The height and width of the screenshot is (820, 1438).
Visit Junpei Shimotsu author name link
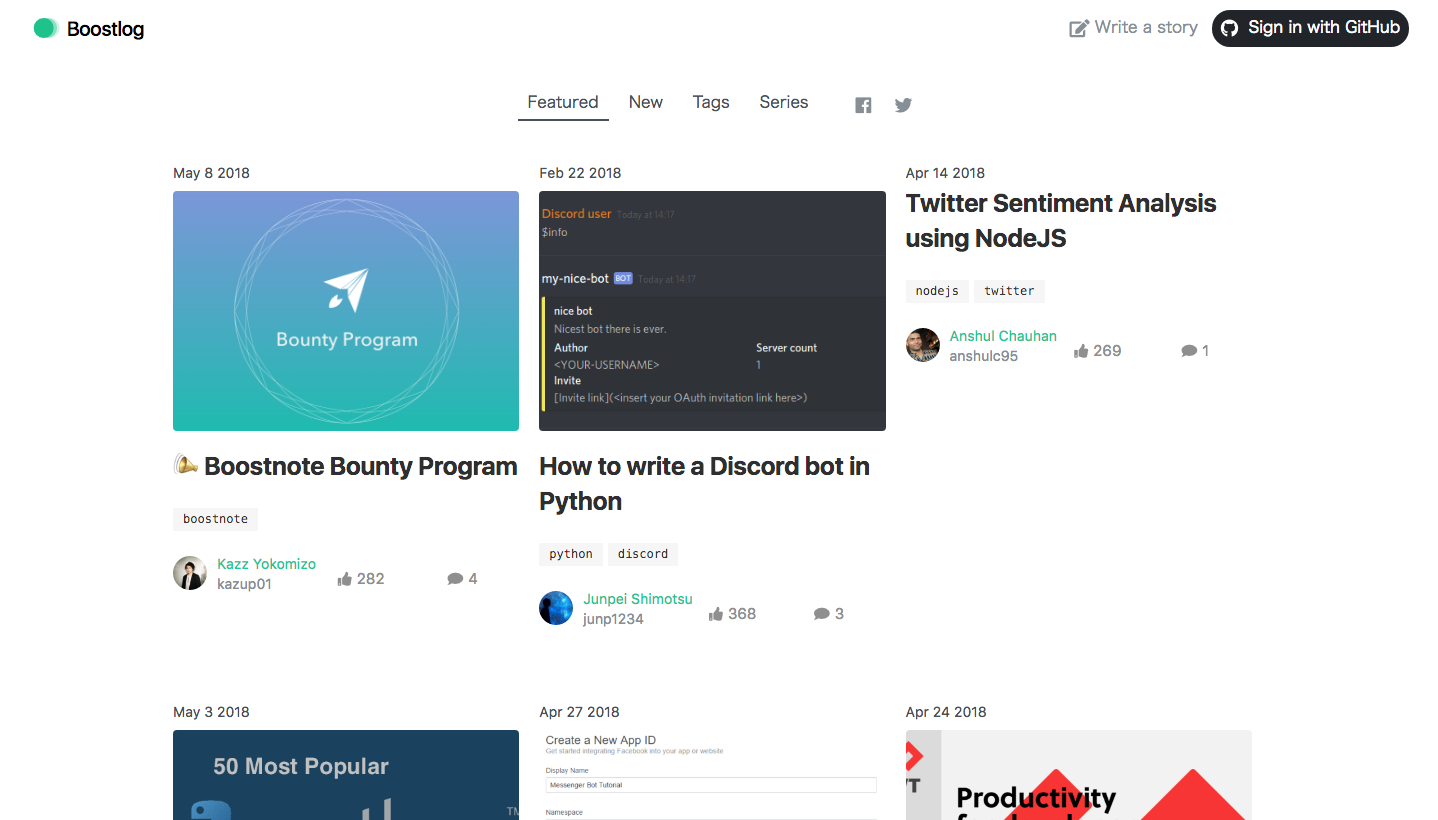[638, 599]
